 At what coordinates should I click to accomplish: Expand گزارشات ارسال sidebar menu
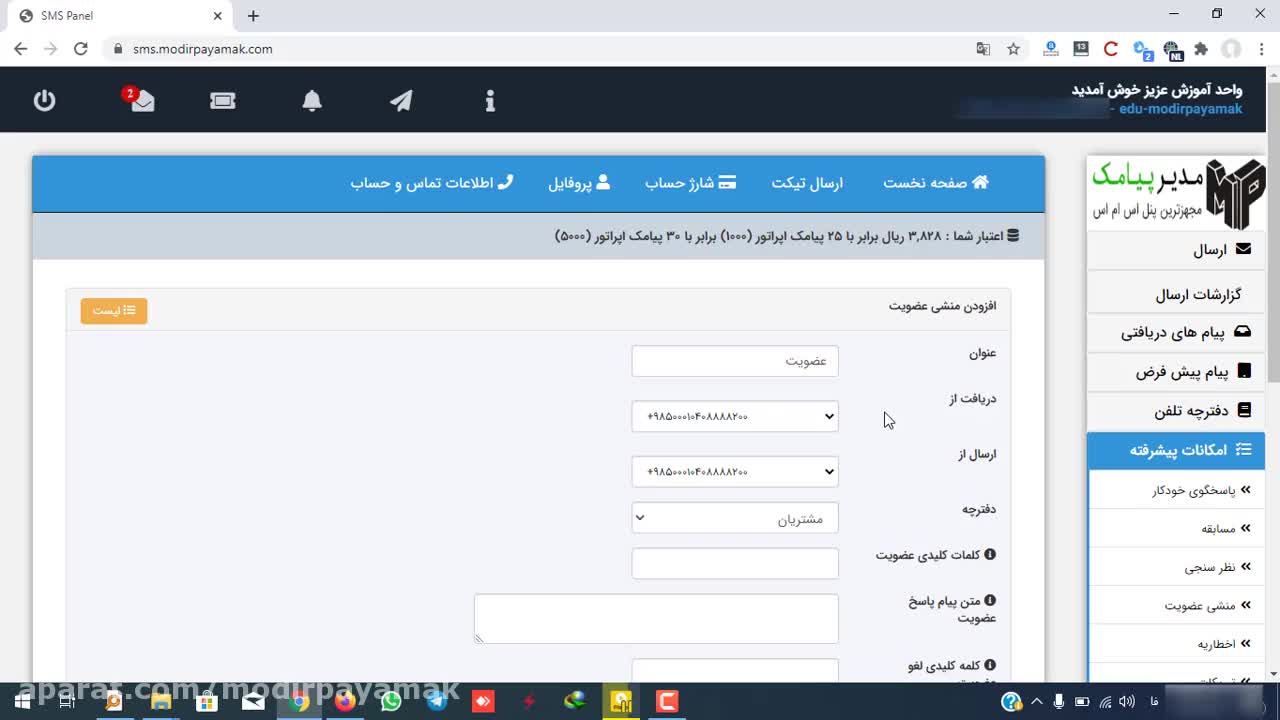coord(1176,294)
